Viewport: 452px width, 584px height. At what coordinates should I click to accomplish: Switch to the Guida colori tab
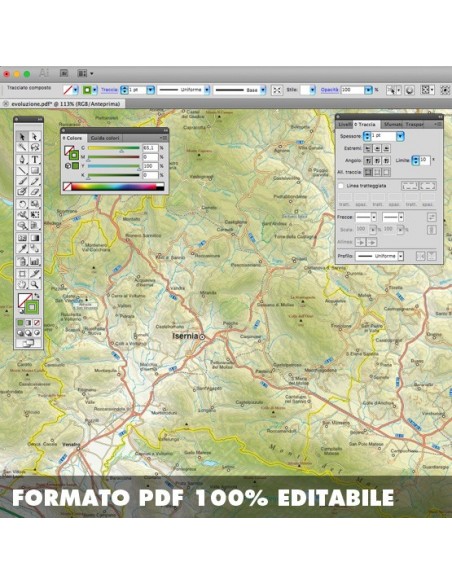105,138
